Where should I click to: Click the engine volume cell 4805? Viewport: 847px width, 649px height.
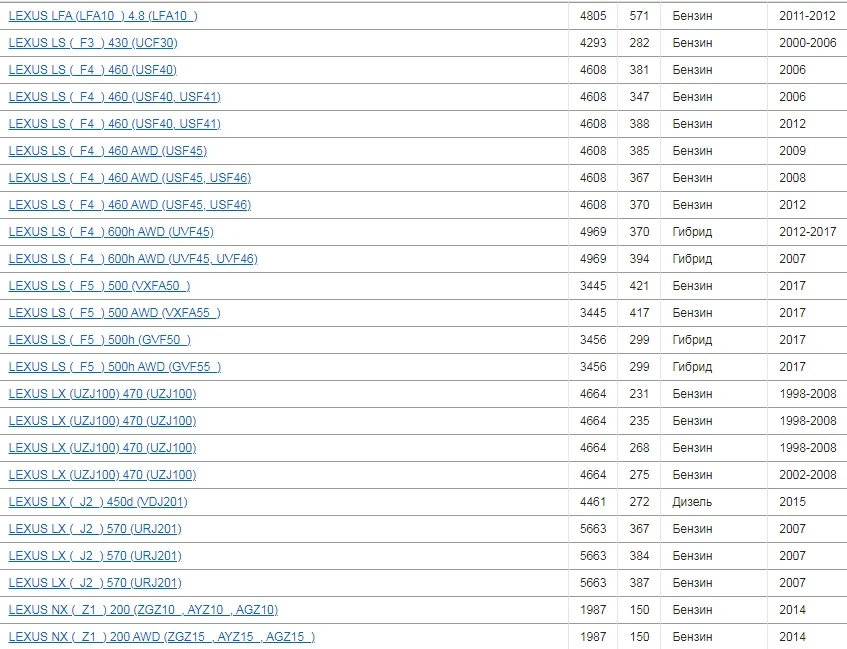593,16
